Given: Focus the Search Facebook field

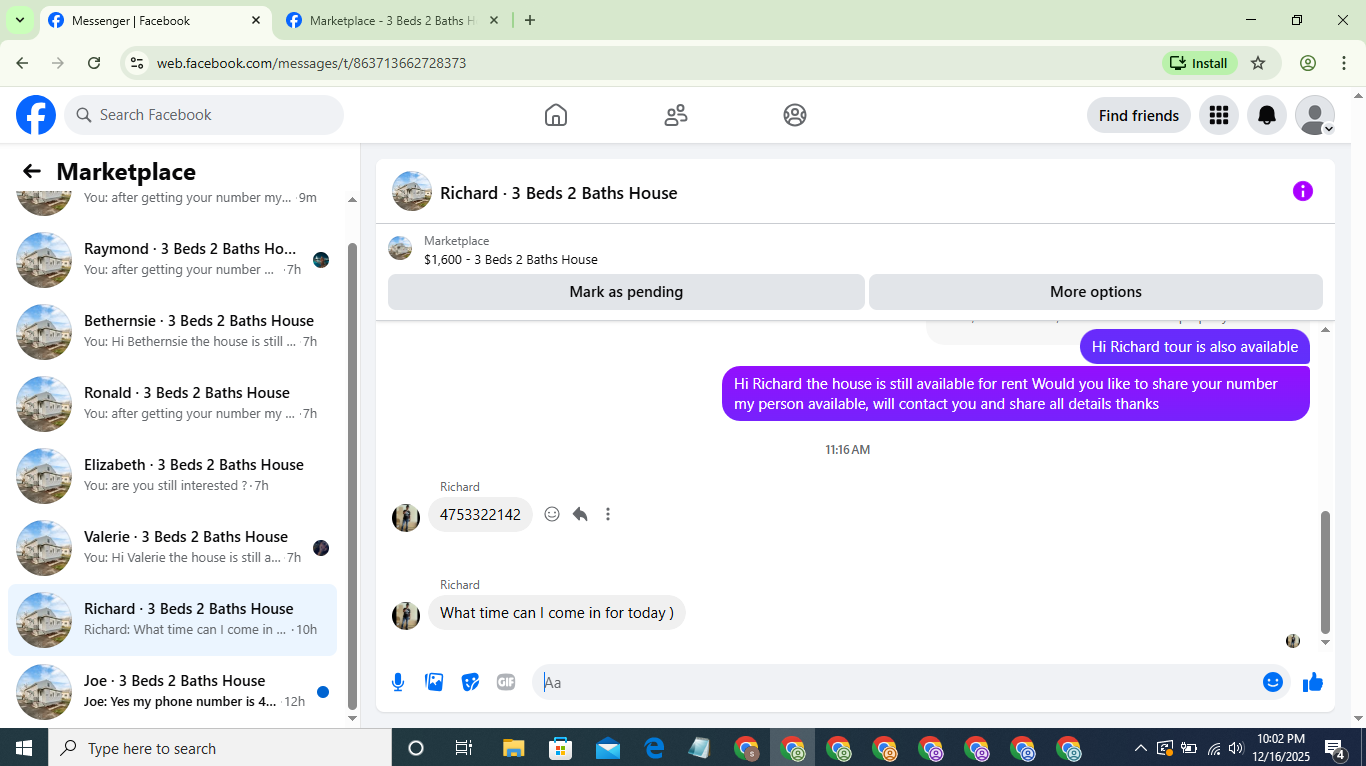Looking at the screenshot, I should pos(204,115).
